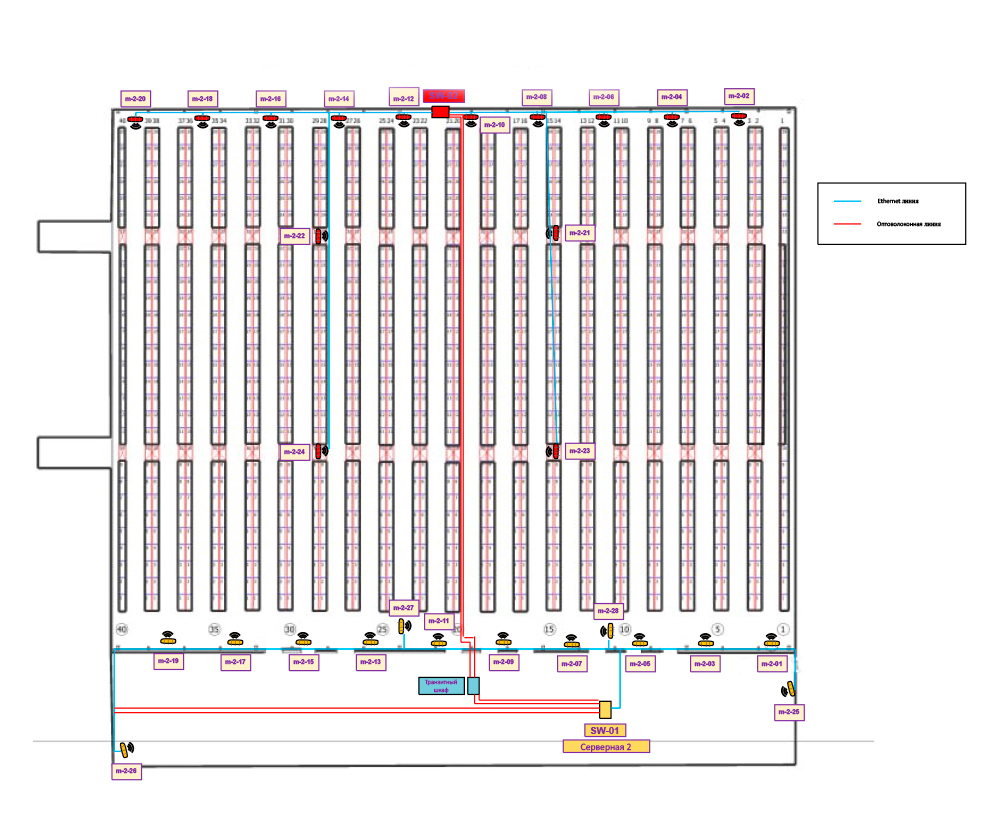Click the red SW-02 switch box at top
The image size is (1000, 826).
coord(440,111)
